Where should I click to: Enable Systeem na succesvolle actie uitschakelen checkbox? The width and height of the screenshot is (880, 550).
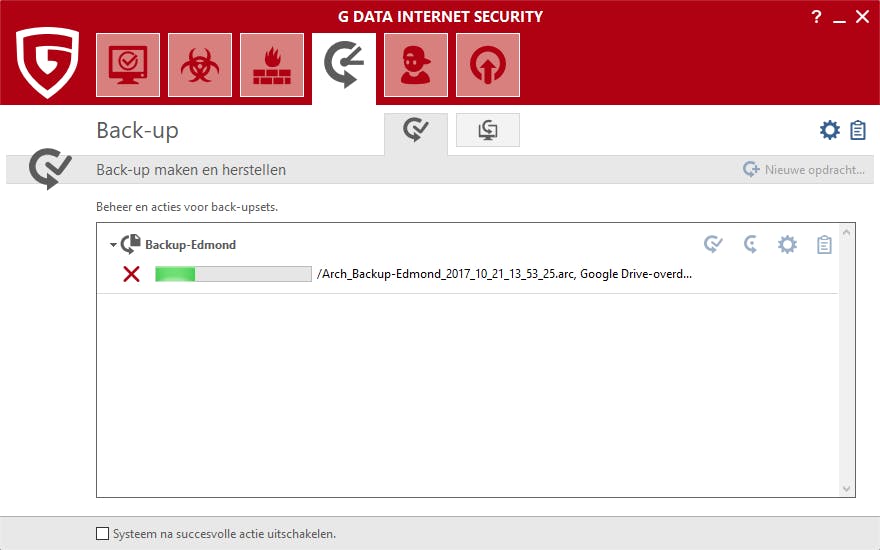click(x=103, y=533)
